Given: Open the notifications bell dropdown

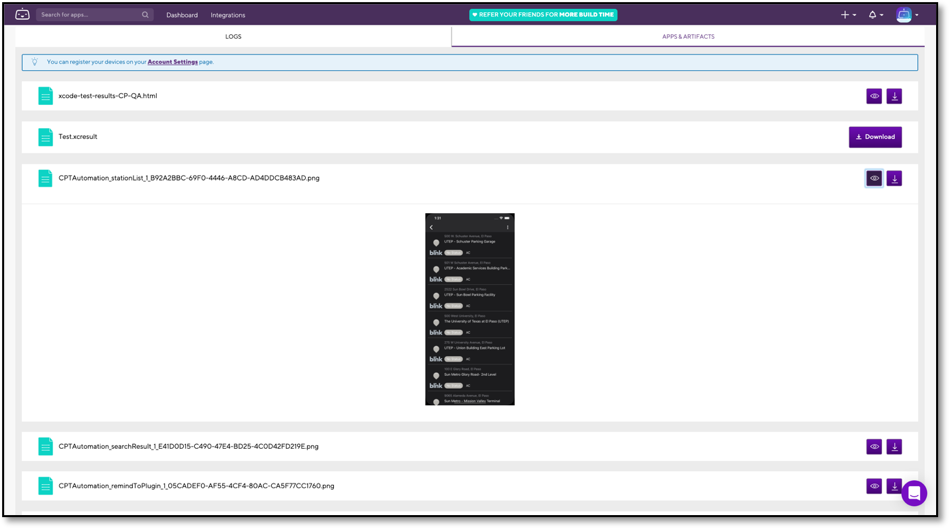Looking at the screenshot, I should (x=874, y=15).
